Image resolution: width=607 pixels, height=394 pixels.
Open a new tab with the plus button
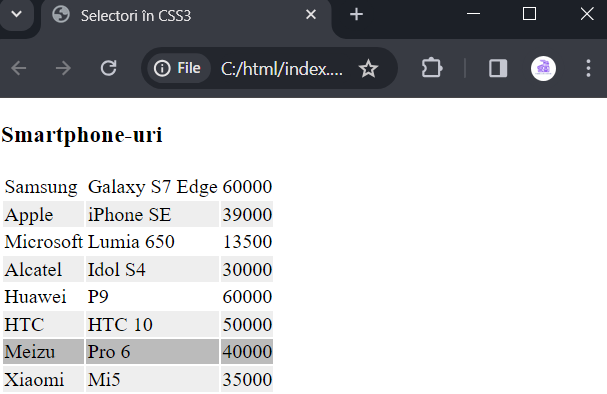pos(356,15)
